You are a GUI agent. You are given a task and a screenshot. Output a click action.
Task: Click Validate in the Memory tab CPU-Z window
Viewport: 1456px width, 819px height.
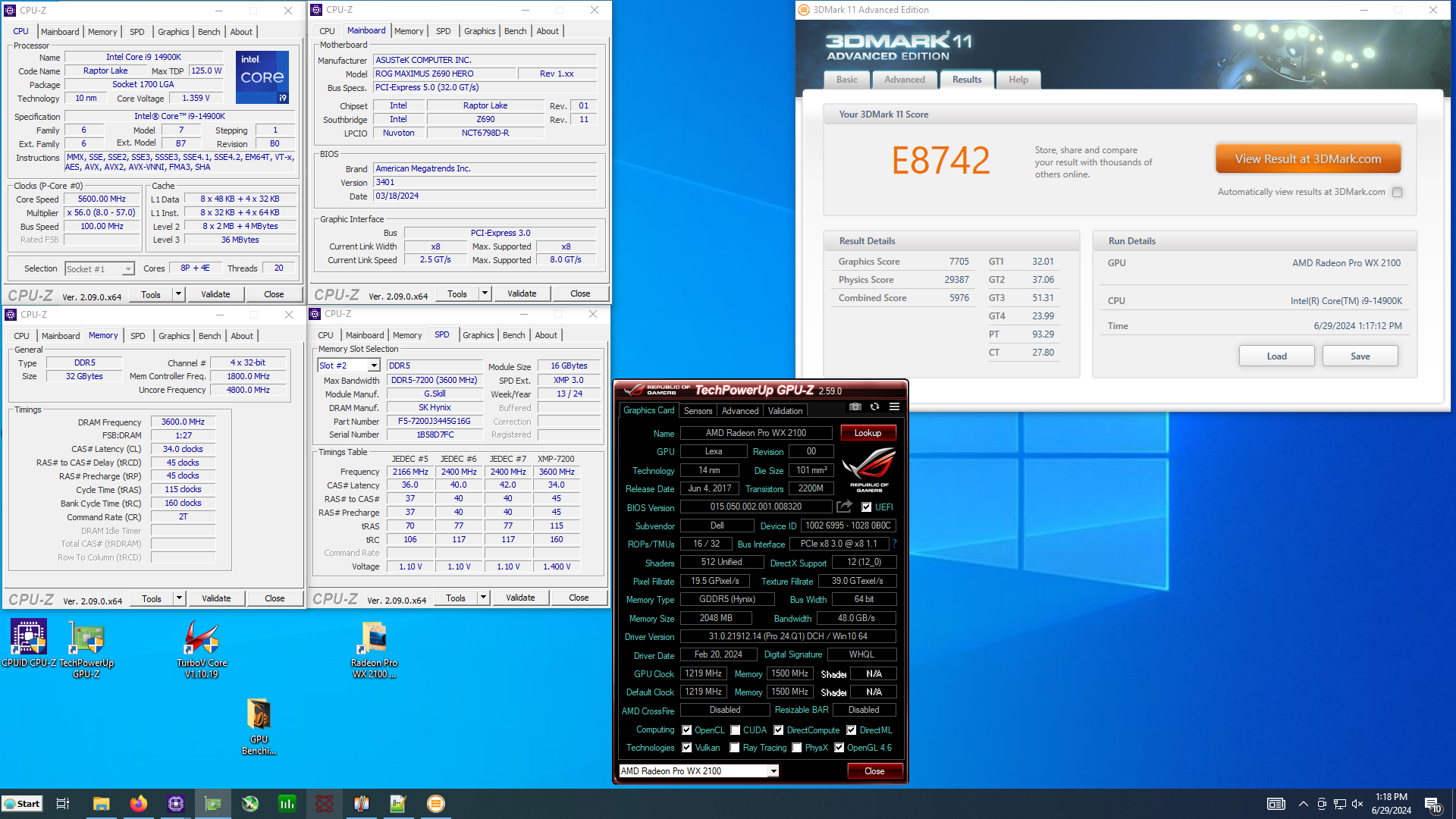[x=216, y=598]
